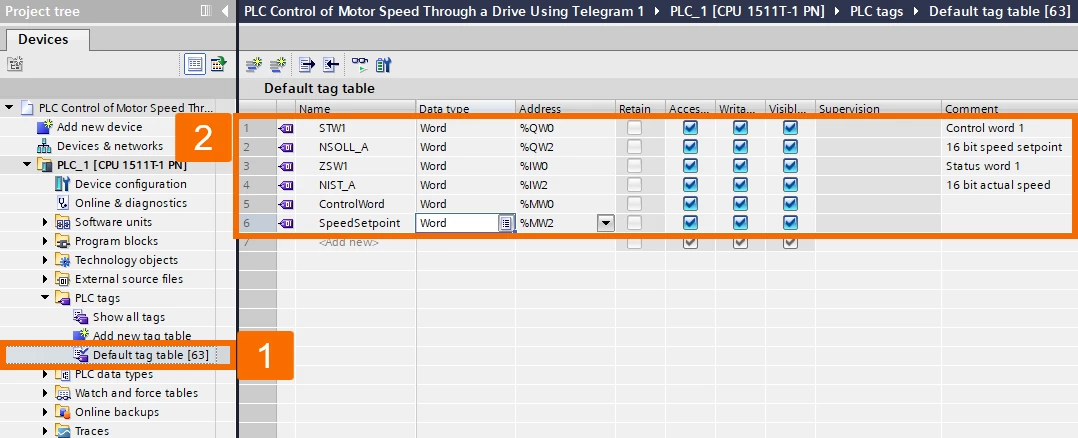The height and width of the screenshot is (438, 1078).
Task: Expand the Program blocks node
Action: tap(45, 241)
